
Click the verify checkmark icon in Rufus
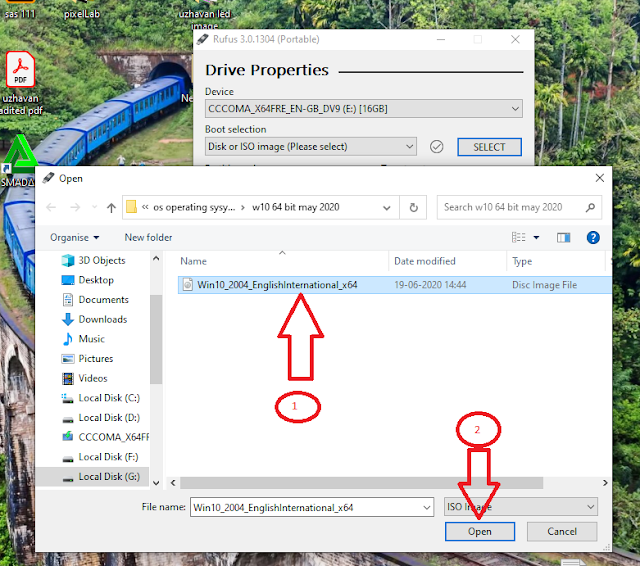436,146
